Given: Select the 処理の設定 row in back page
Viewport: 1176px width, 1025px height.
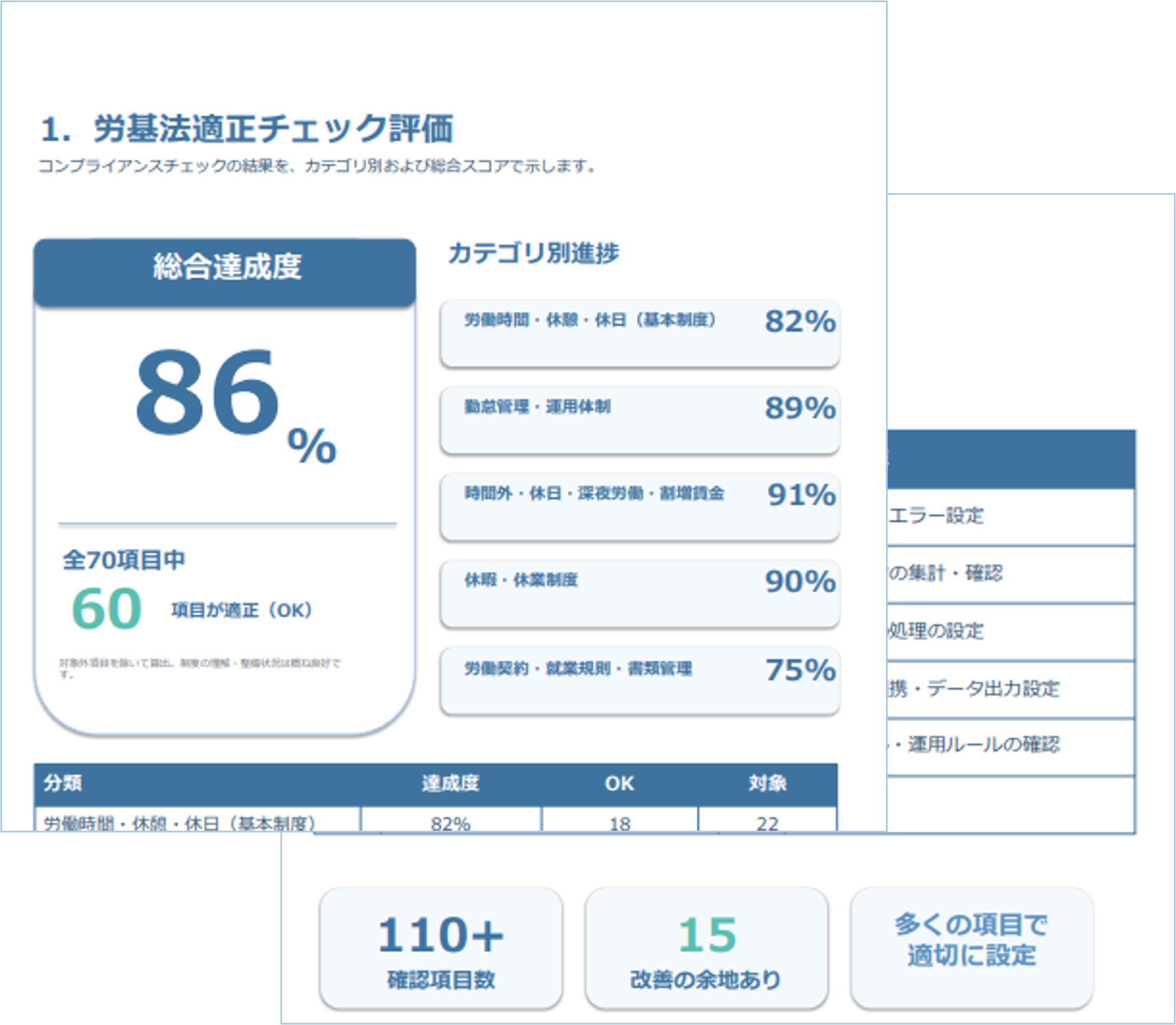Looking at the screenshot, I should pyautogui.click(x=1011, y=632).
